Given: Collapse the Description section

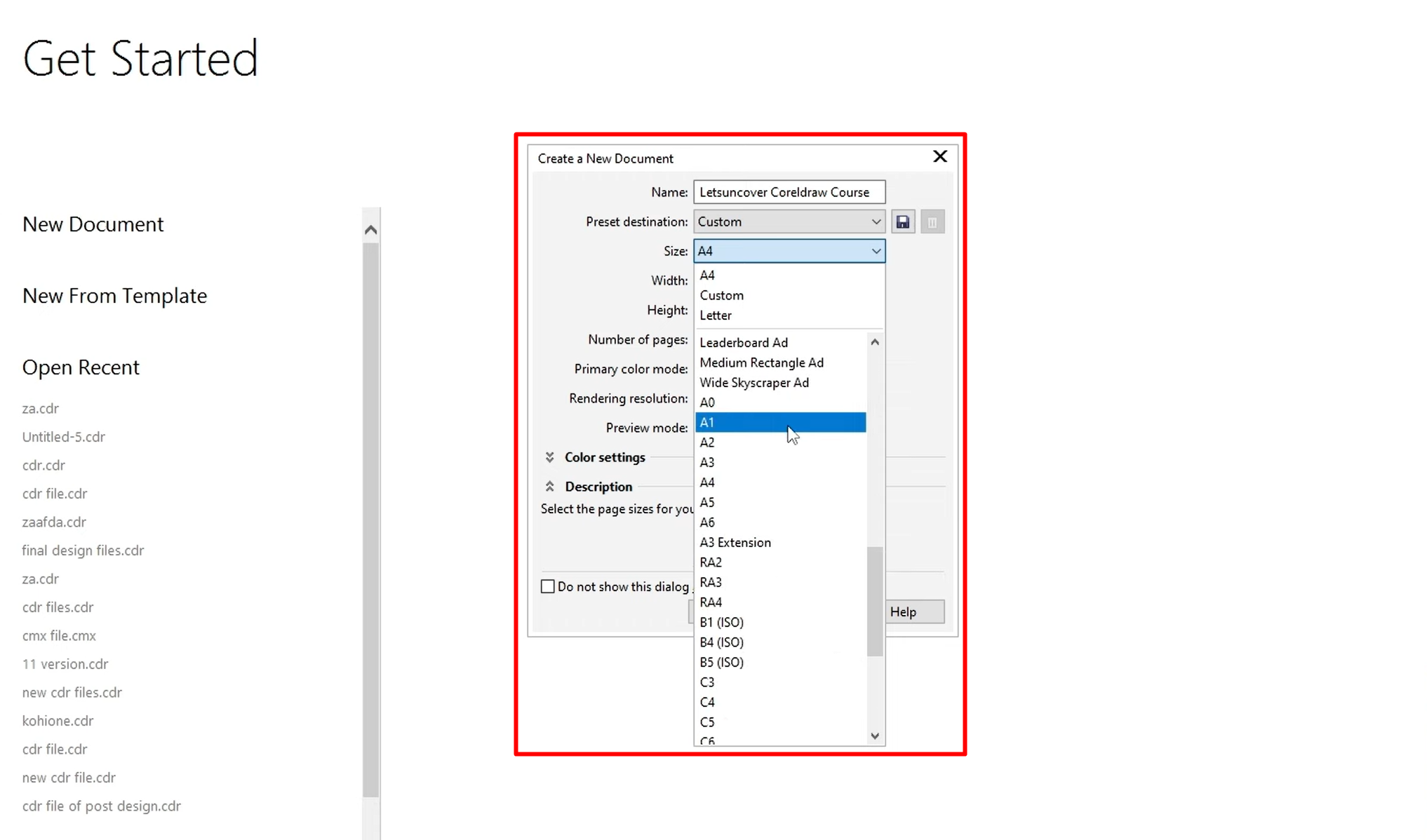Looking at the screenshot, I should pyautogui.click(x=549, y=487).
